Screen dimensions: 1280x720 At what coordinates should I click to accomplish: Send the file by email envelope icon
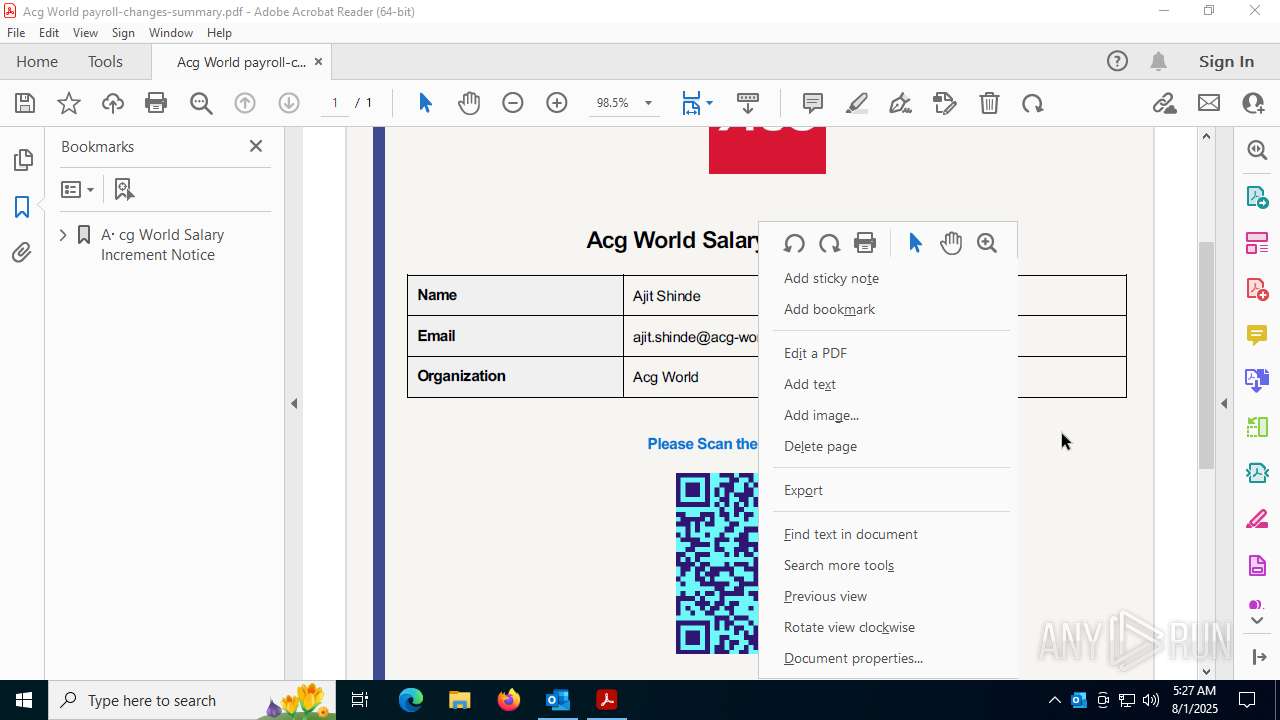(x=1209, y=103)
